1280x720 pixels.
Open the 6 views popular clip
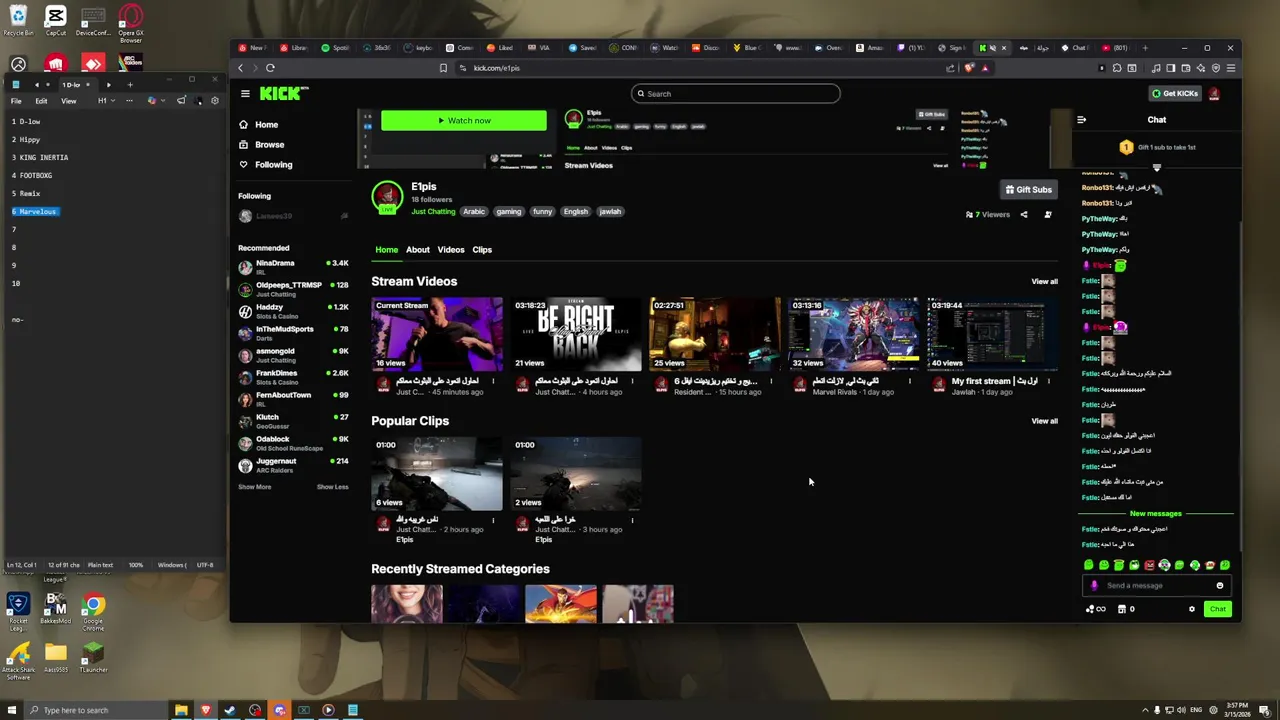437,474
